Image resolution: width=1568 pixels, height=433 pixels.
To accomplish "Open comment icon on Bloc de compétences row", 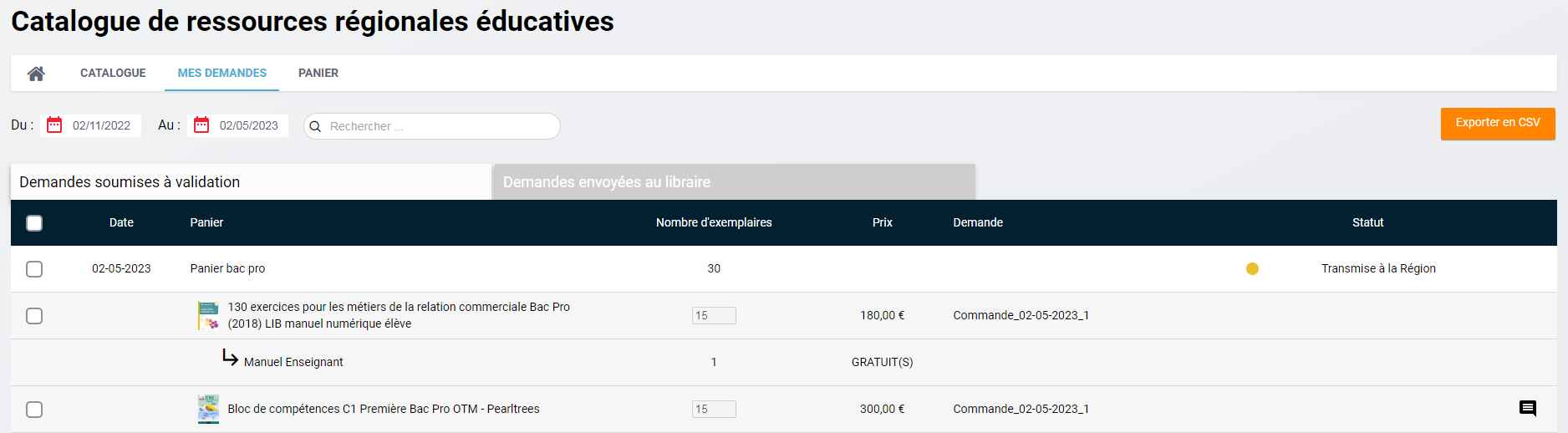I will point(1527,409).
